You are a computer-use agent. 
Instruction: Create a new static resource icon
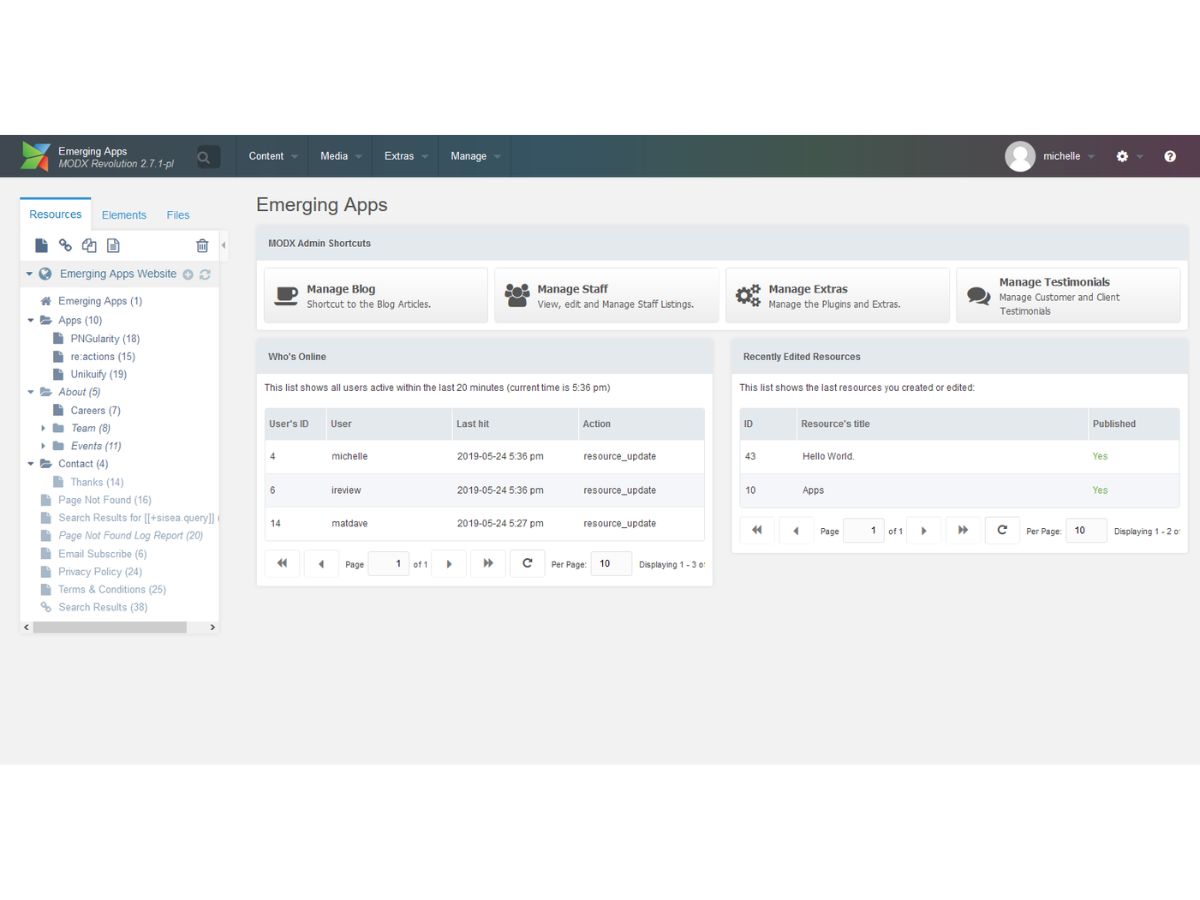coord(113,245)
